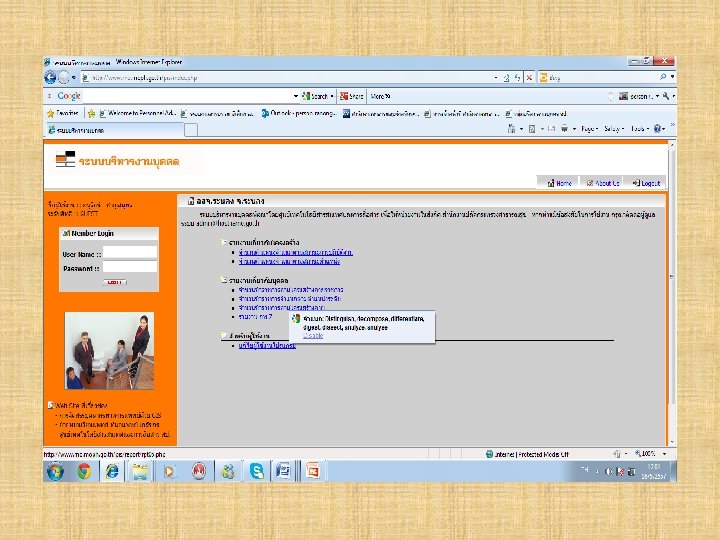Click the last link under user section
This screenshot has height=540, width=720.
coord(267,345)
